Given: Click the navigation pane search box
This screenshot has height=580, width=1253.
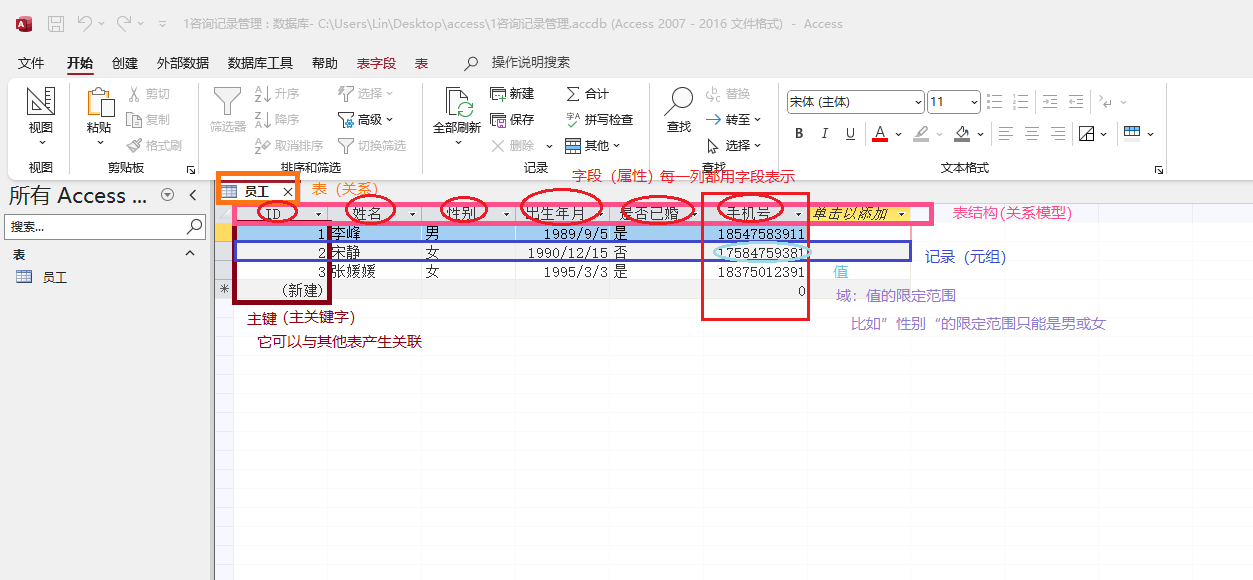Looking at the screenshot, I should [x=96, y=227].
